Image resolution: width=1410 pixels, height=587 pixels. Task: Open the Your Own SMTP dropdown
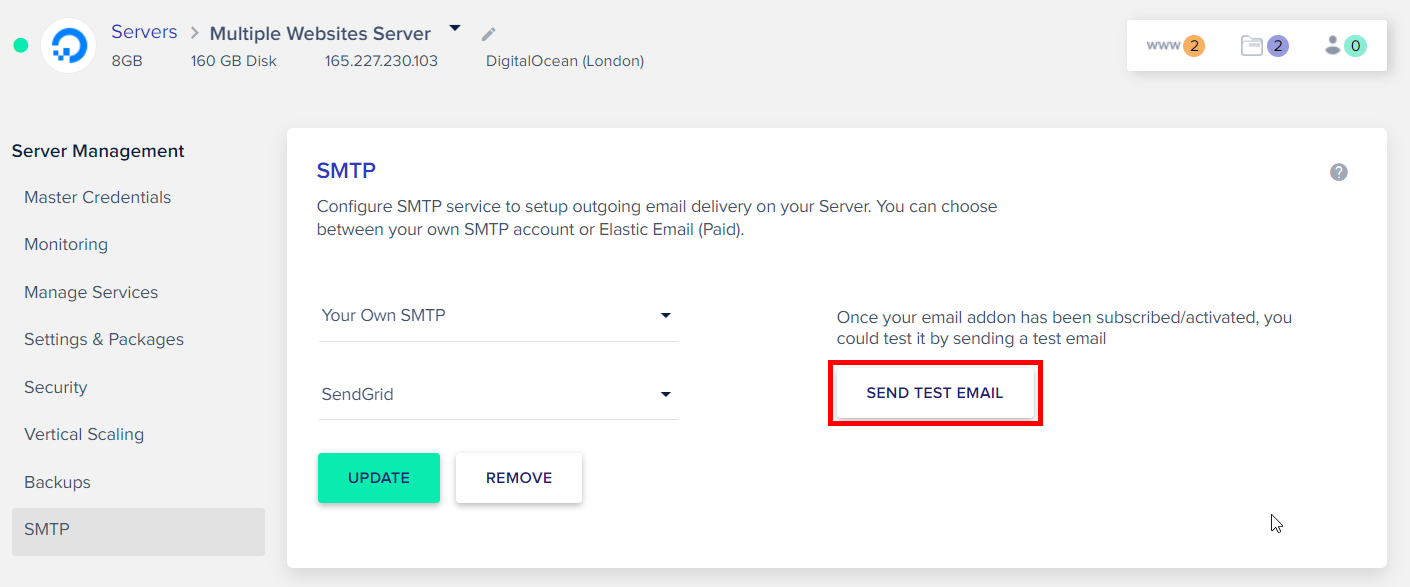point(497,315)
